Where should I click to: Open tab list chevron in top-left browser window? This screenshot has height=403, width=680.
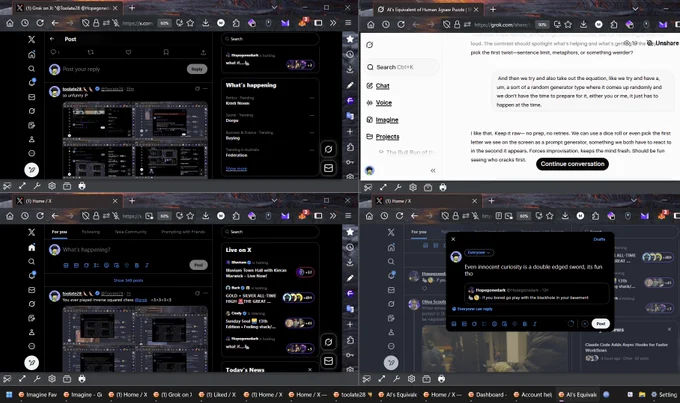(275, 7)
